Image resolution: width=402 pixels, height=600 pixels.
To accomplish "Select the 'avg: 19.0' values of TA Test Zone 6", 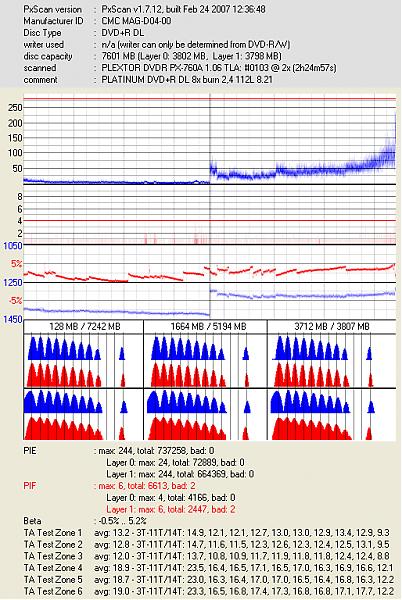I will tap(244, 591).
